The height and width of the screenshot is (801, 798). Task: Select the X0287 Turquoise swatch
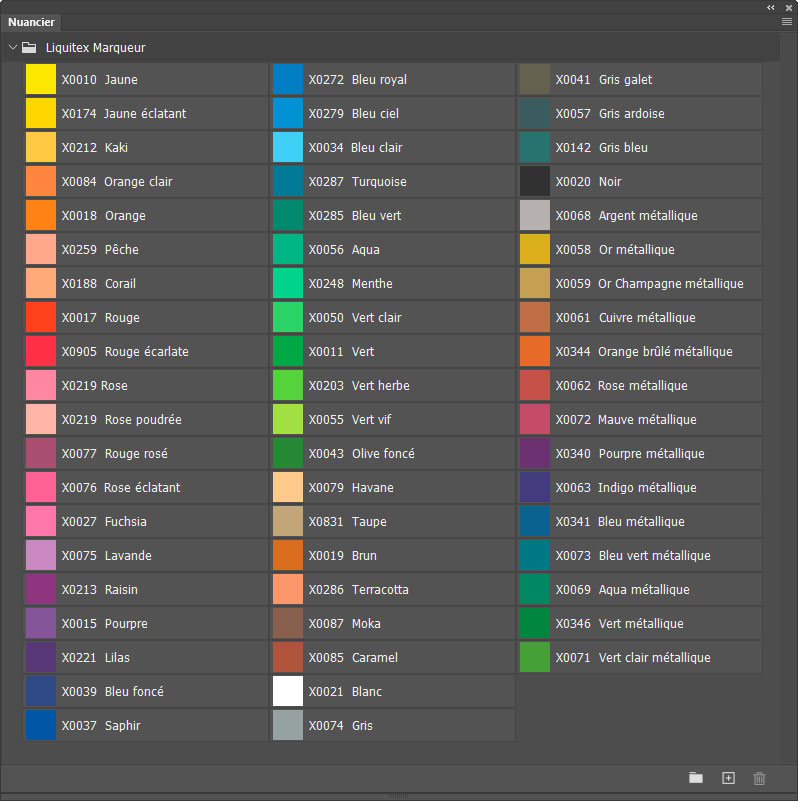click(288, 182)
